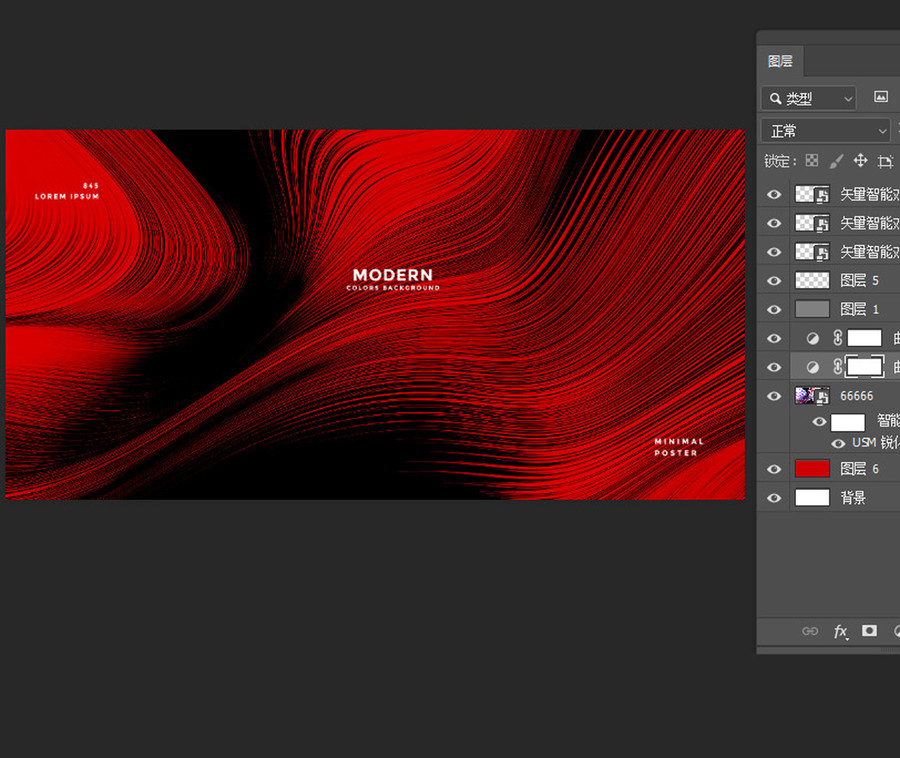Viewport: 900px width, 758px height.
Task: Select the 图层 6 layer name
Action: [859, 469]
